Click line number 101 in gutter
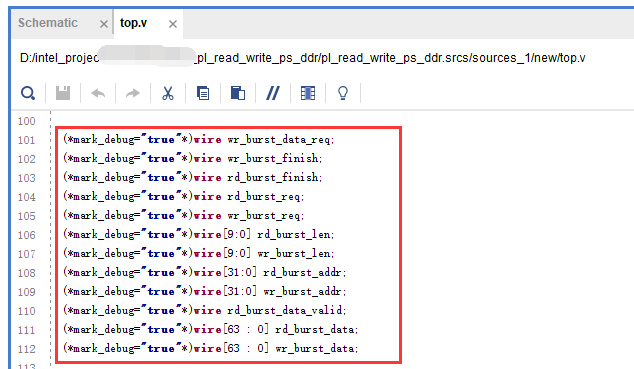The width and height of the screenshot is (634, 369). 26,140
